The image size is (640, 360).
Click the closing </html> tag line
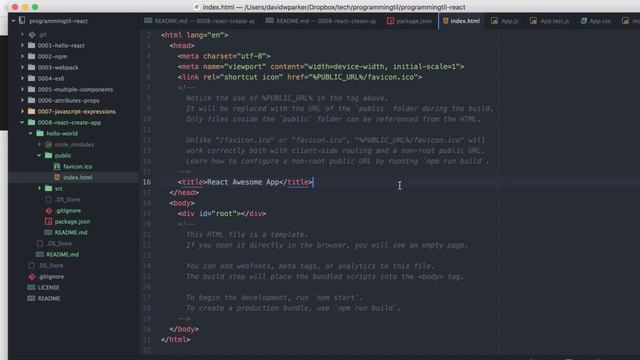[x=176, y=340]
